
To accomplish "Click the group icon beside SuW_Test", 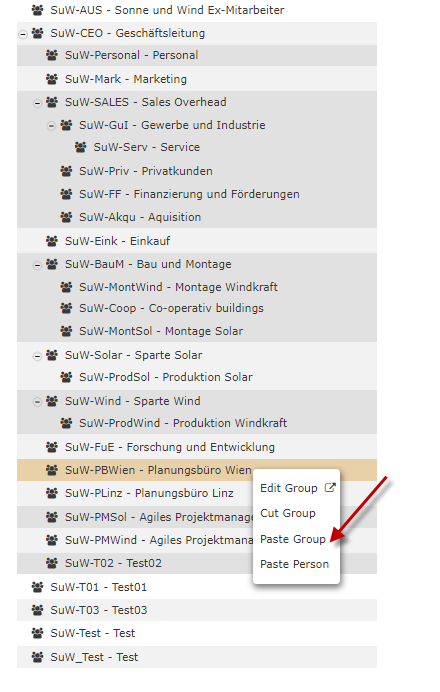I will [x=38, y=657].
